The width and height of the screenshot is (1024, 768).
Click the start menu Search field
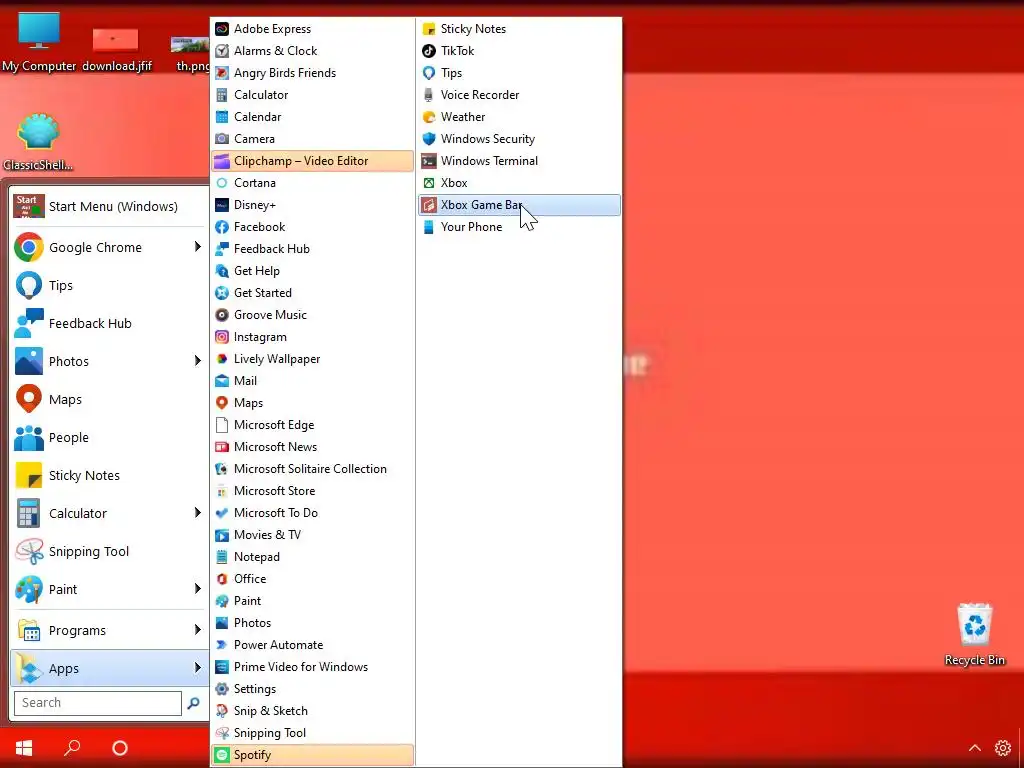(98, 703)
